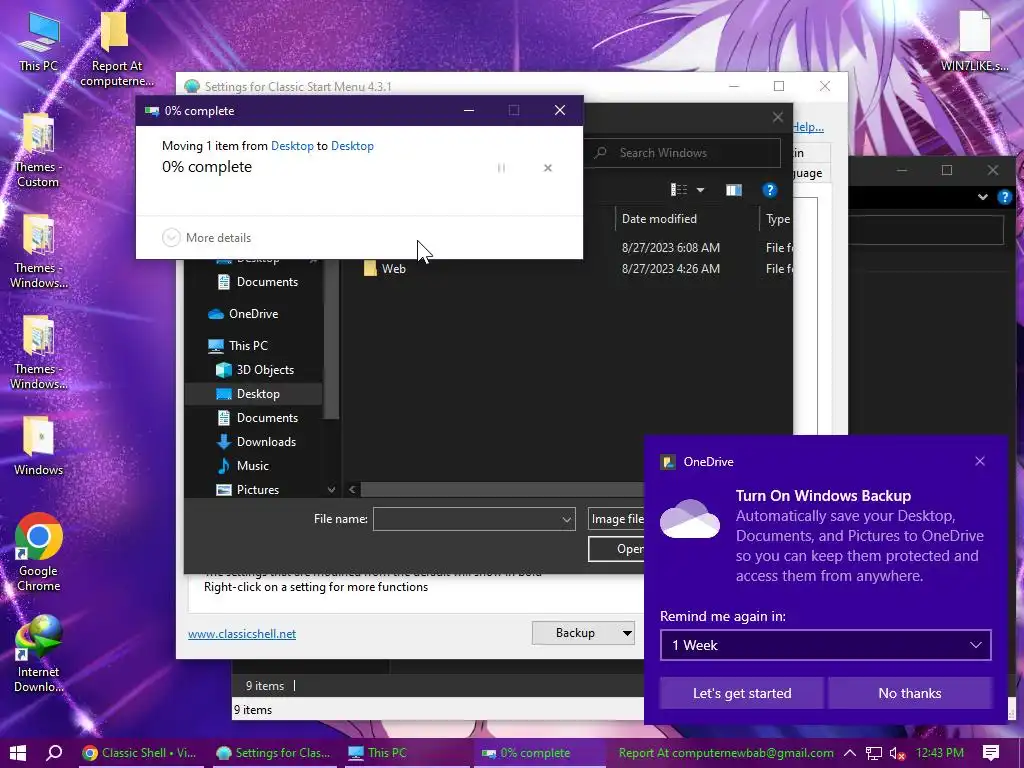Open the Windows folder on desktop

[x=38, y=446]
